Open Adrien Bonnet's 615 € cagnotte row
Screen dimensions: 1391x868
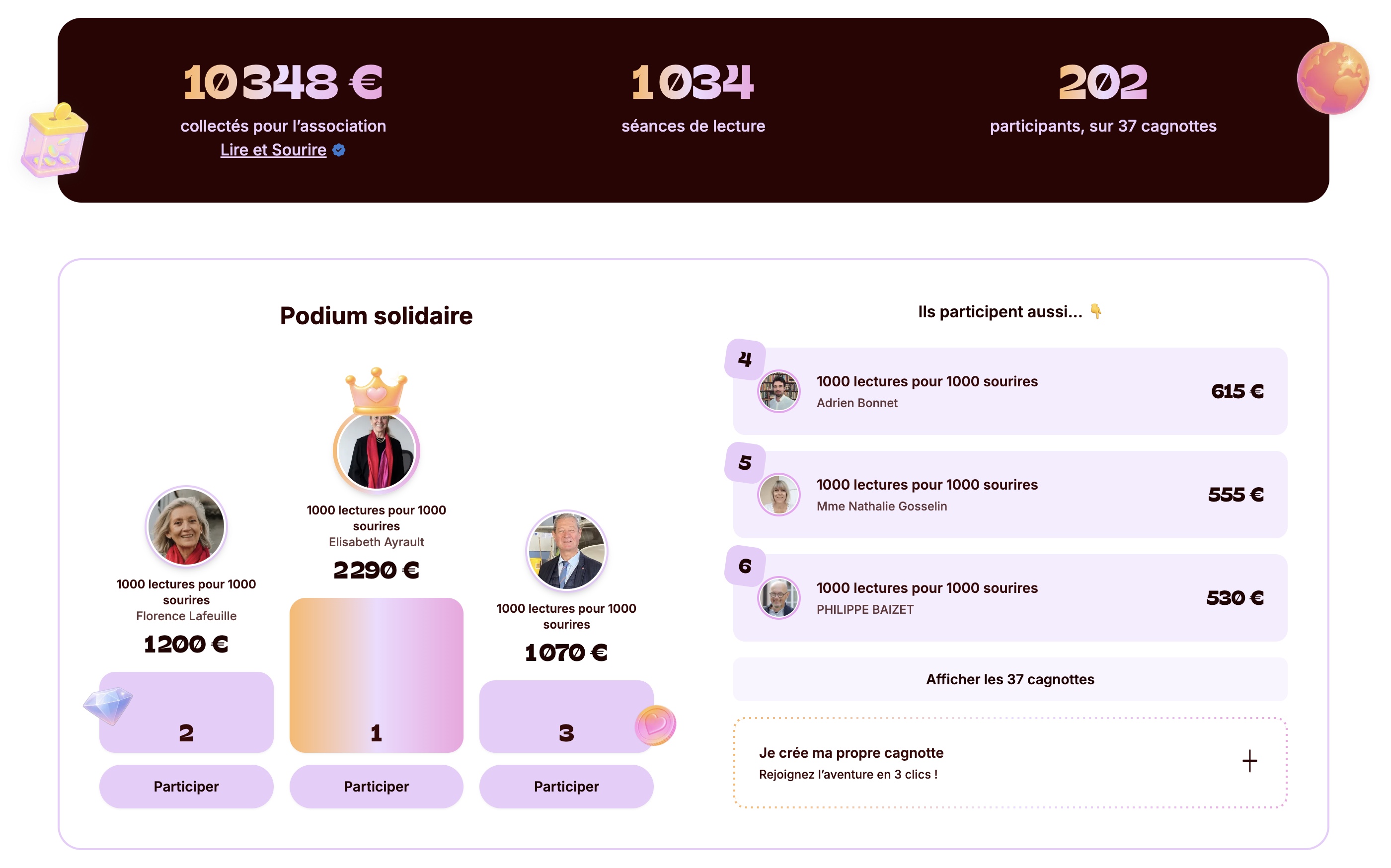click(x=1009, y=391)
